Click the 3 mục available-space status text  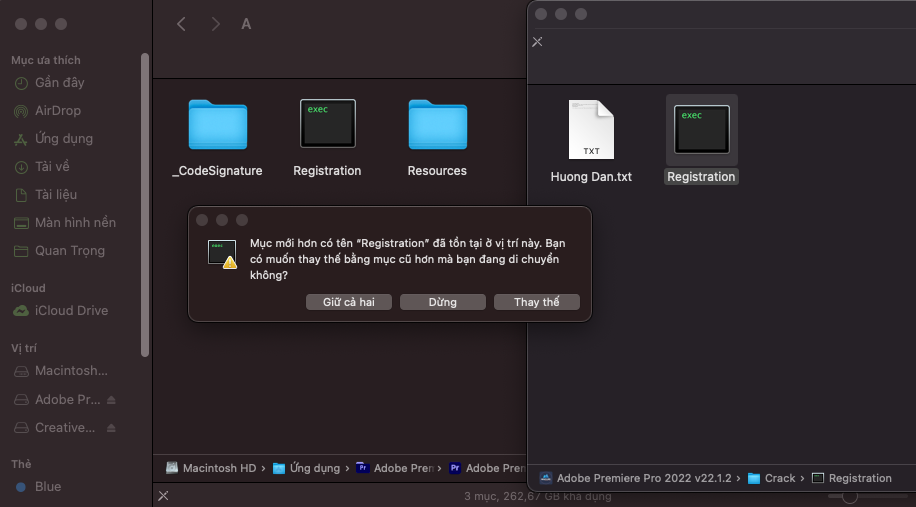point(537,497)
